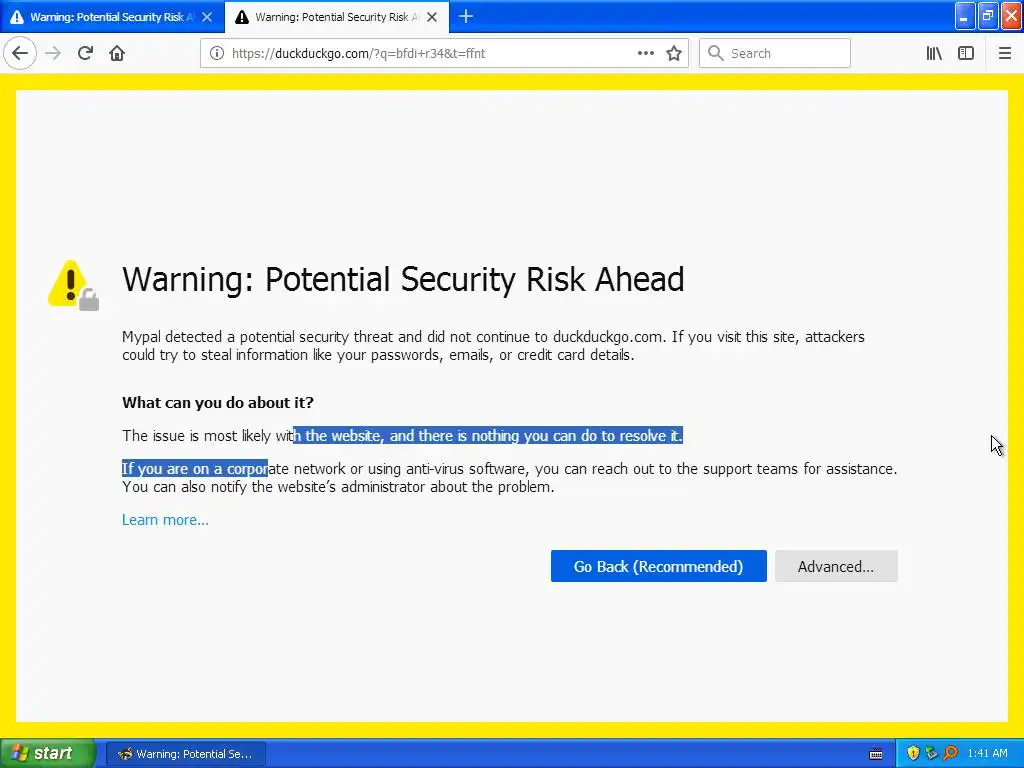The height and width of the screenshot is (768, 1024).
Task: Click the warning triangle lock icon
Action: 73,285
